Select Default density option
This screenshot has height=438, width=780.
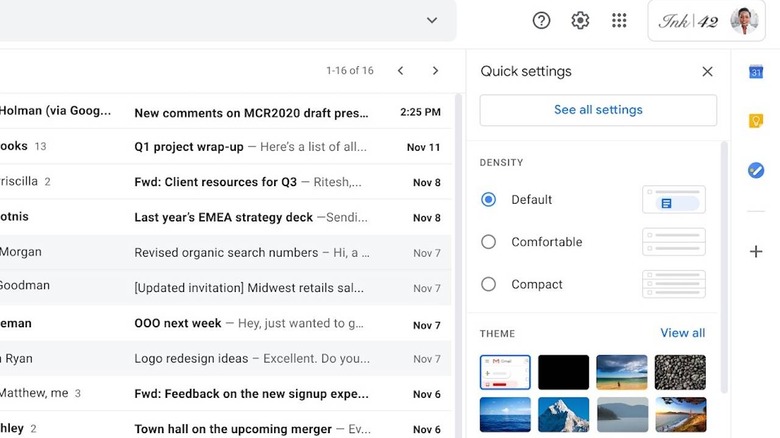click(x=489, y=200)
